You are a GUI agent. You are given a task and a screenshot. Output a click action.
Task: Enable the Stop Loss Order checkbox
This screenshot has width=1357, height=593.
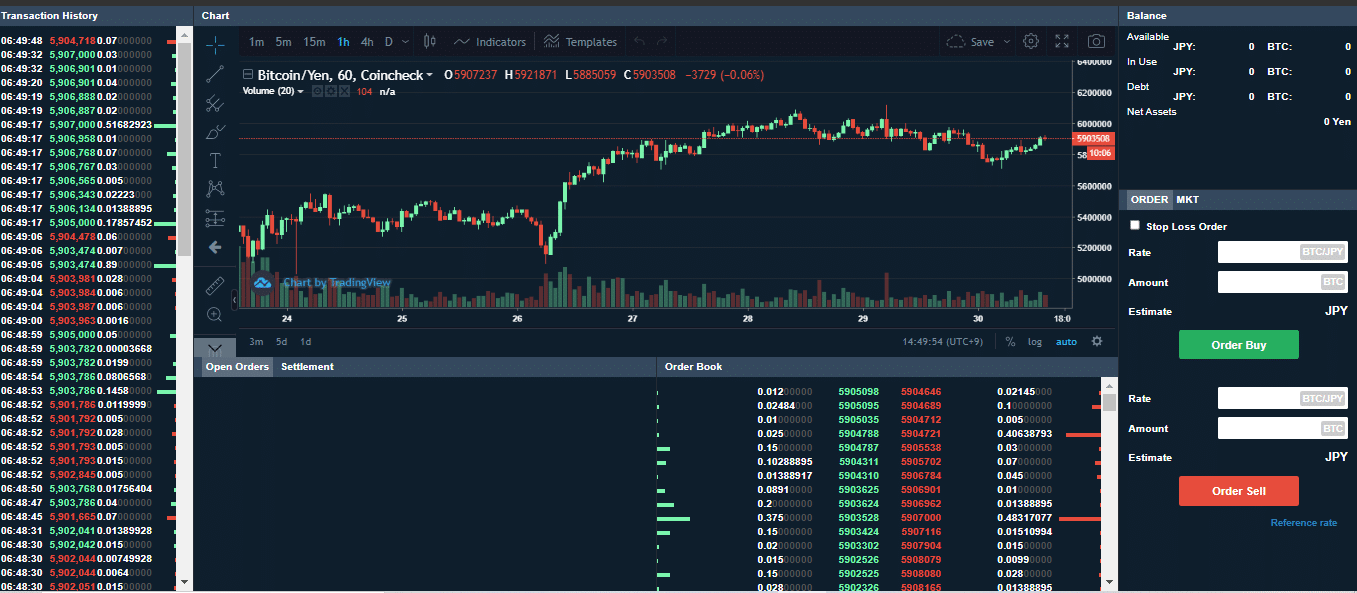1134,226
